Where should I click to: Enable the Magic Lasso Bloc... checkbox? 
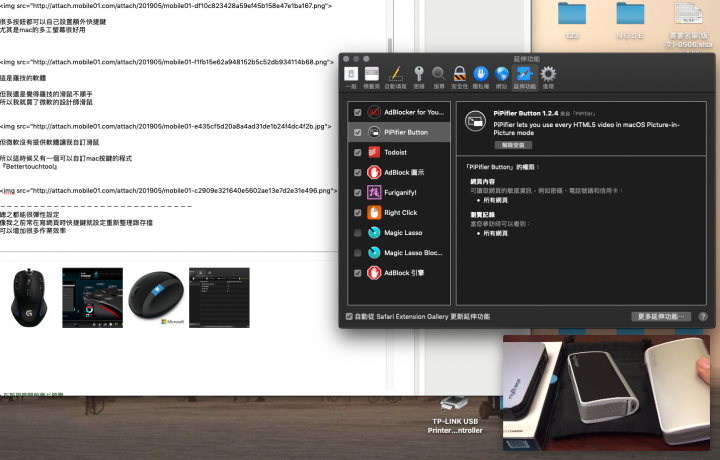358,253
